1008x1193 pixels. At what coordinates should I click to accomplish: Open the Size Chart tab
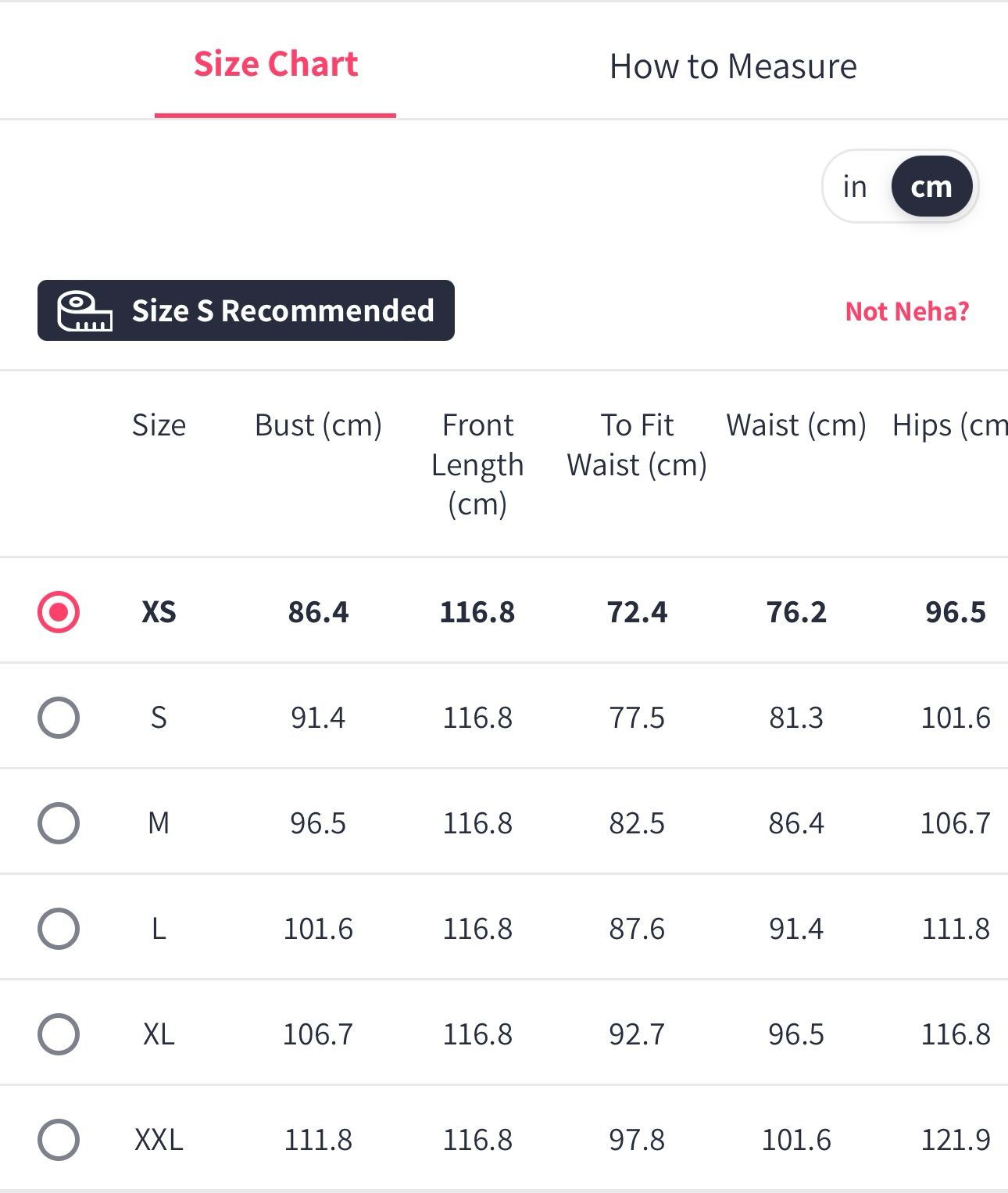[276, 65]
